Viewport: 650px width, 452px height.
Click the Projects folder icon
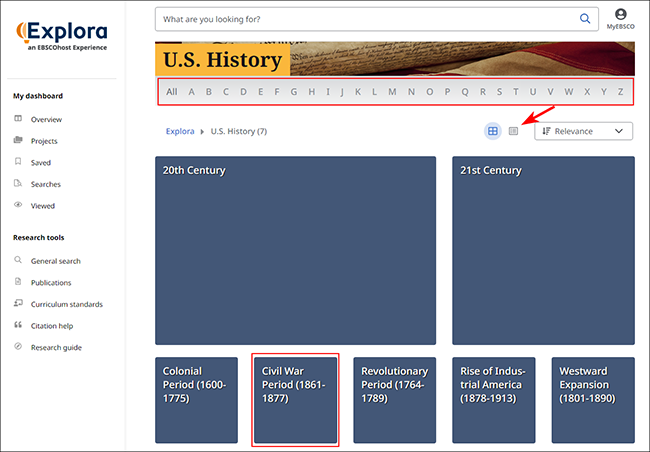(x=18, y=140)
